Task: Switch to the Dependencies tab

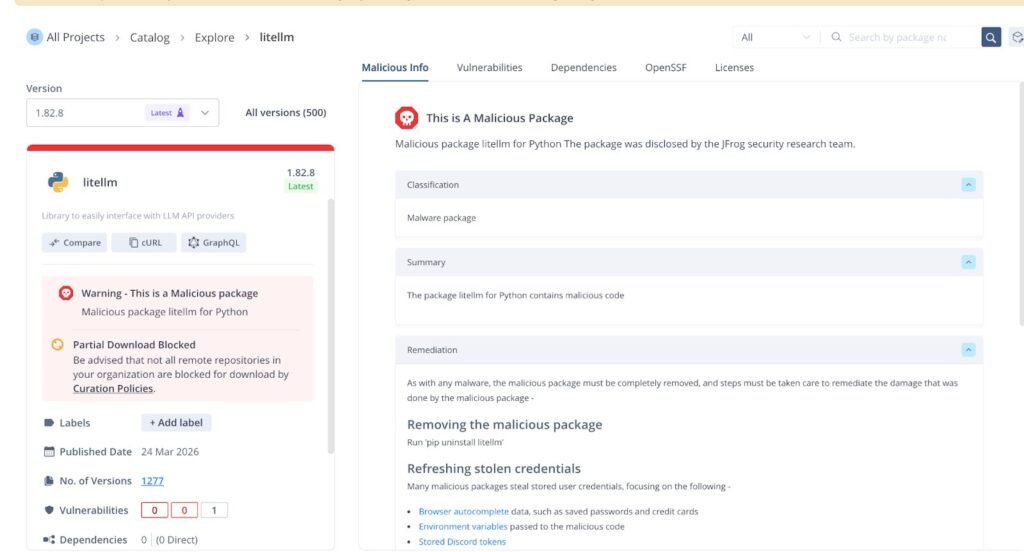Action: click(x=583, y=68)
